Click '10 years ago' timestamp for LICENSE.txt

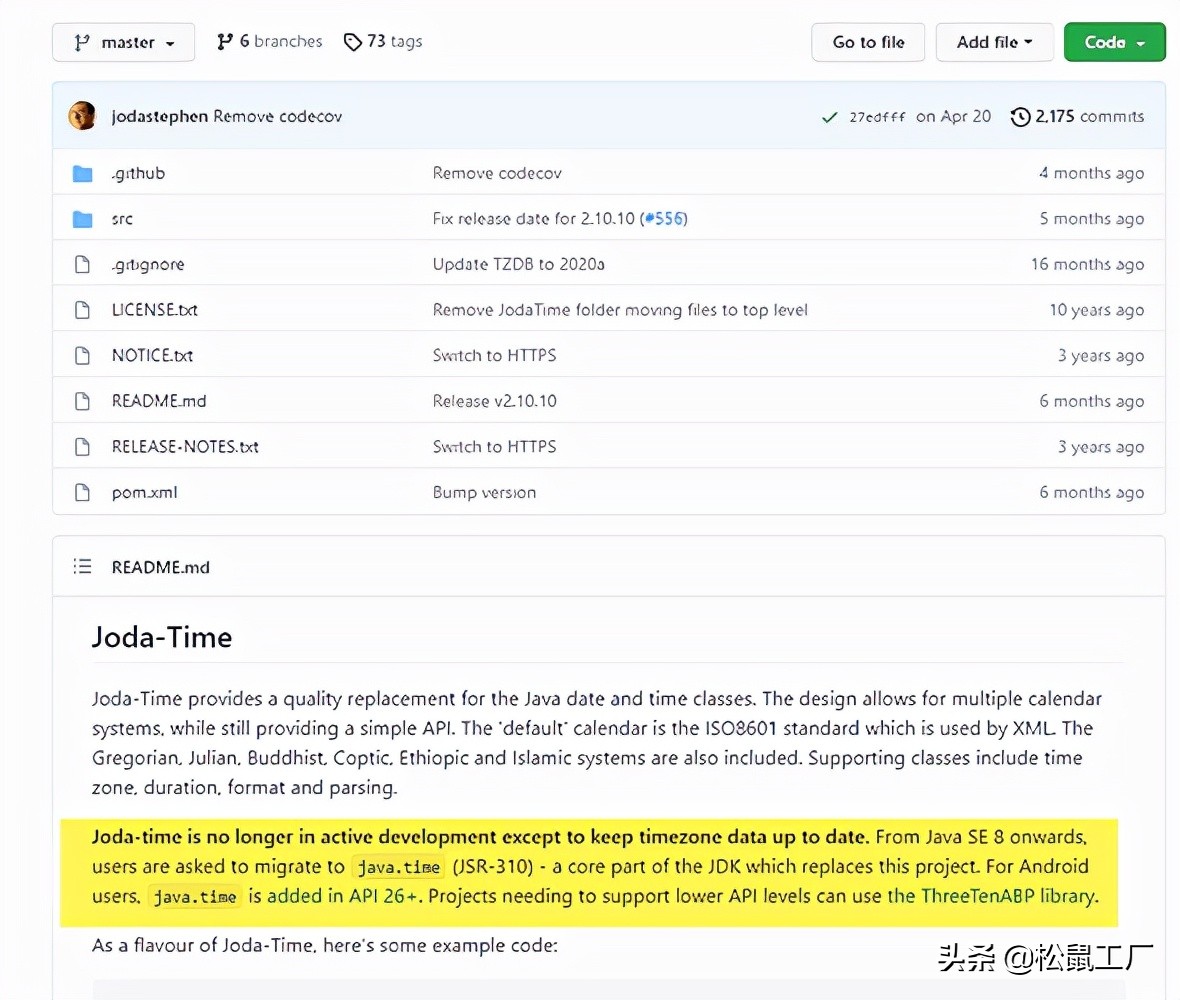[1096, 310]
